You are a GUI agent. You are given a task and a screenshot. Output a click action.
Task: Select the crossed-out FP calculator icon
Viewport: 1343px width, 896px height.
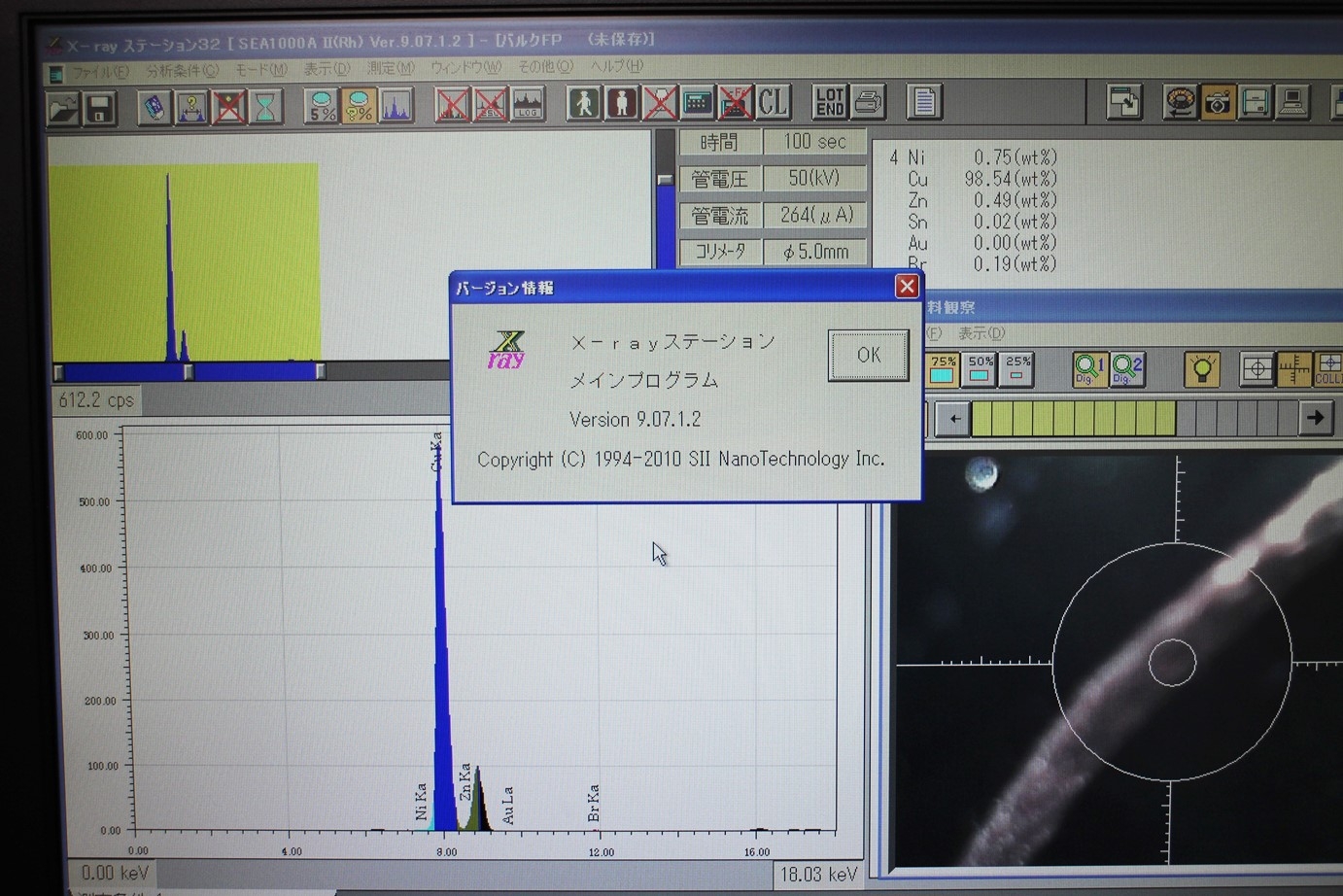(x=736, y=102)
